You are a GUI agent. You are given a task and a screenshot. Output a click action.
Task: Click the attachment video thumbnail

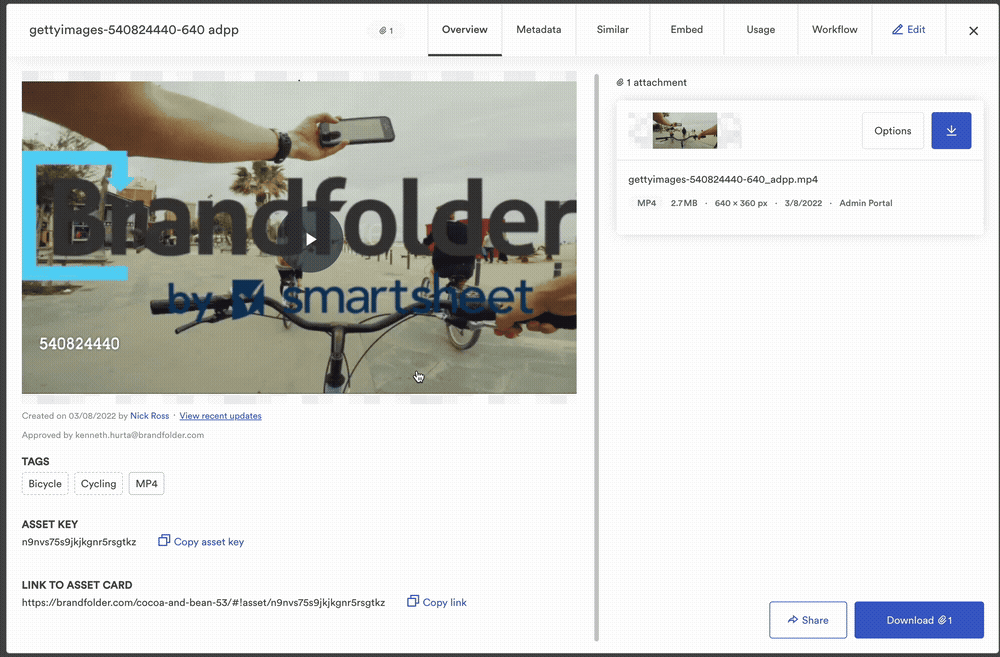pyautogui.click(x=684, y=130)
